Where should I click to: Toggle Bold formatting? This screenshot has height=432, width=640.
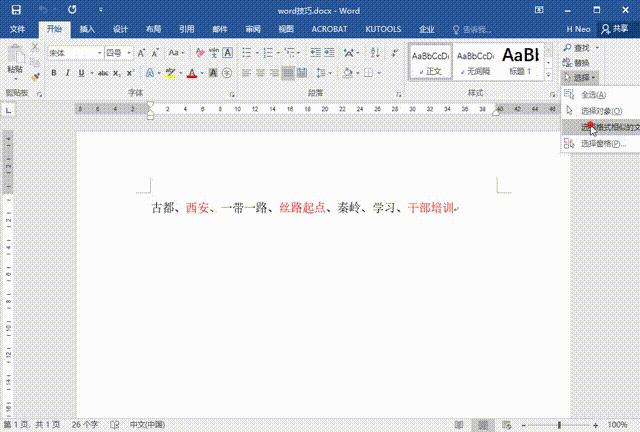coord(53,73)
